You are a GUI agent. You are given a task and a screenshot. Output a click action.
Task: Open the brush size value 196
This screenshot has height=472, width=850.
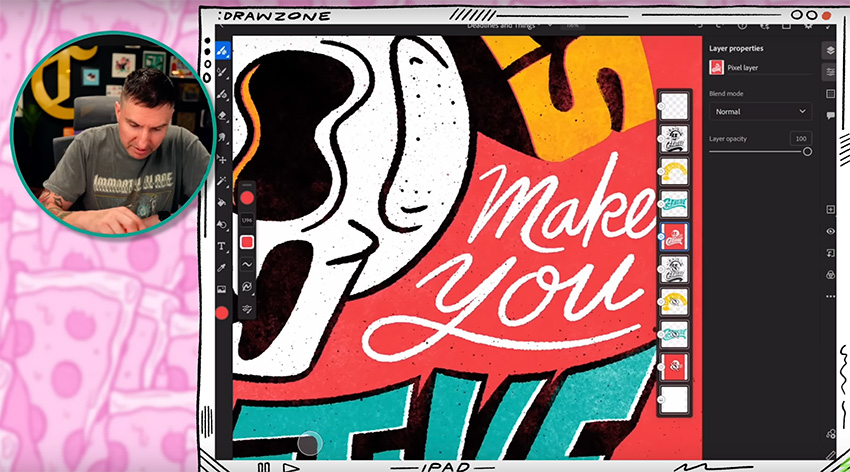click(x=247, y=221)
